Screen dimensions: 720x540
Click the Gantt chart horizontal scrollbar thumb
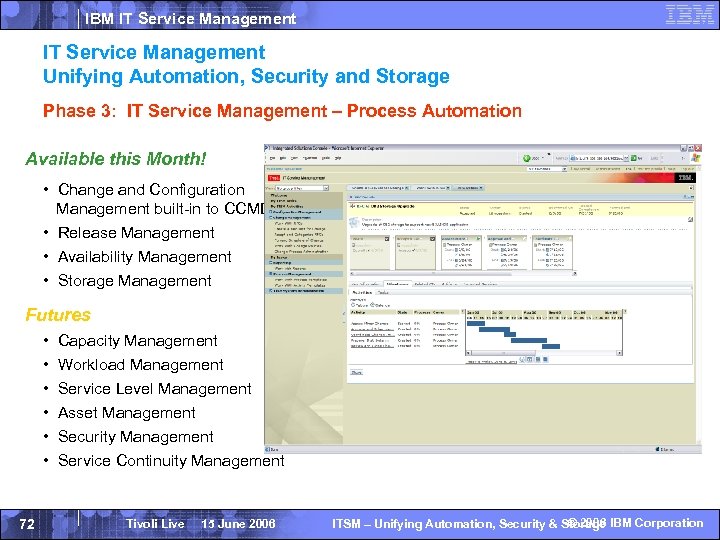click(x=503, y=353)
